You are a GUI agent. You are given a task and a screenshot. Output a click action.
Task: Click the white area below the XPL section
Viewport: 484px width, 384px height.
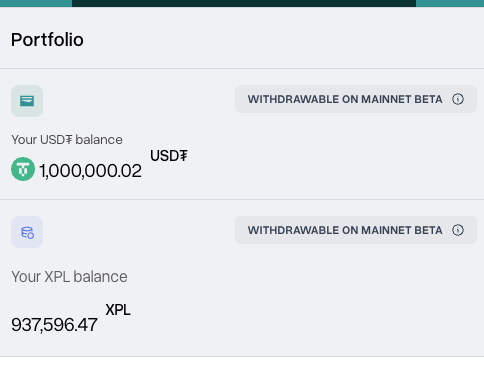click(242, 370)
